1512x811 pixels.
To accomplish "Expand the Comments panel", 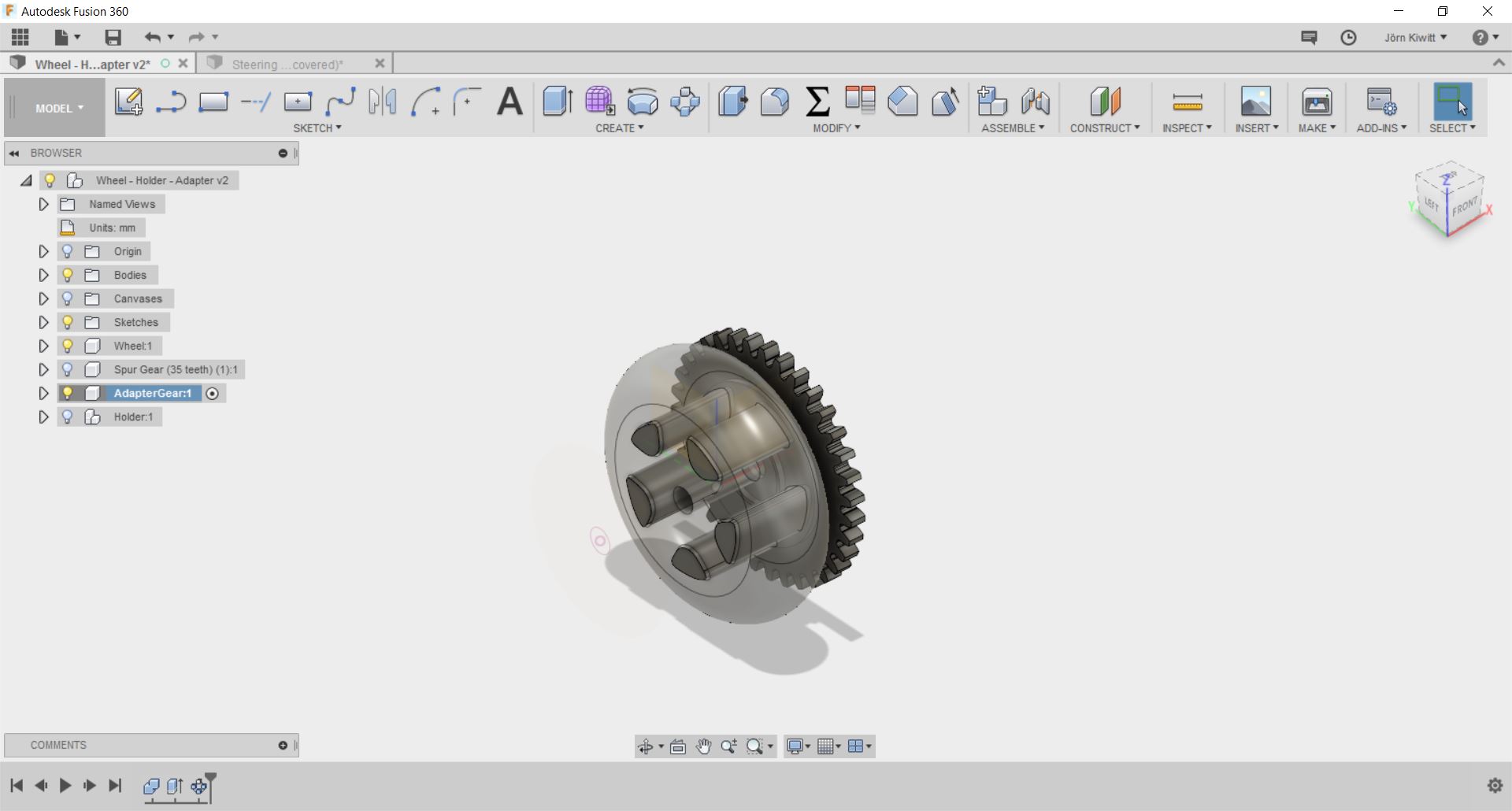I will 283,745.
